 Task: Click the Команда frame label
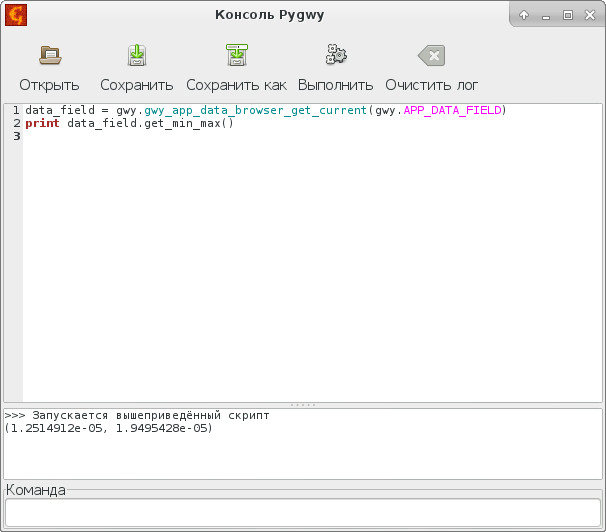point(36,490)
